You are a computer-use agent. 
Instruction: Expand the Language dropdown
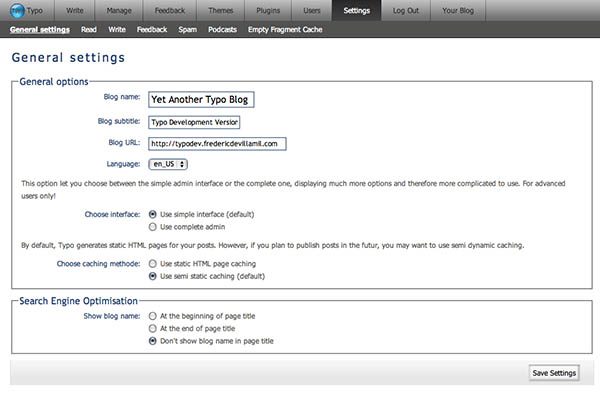(x=168, y=164)
